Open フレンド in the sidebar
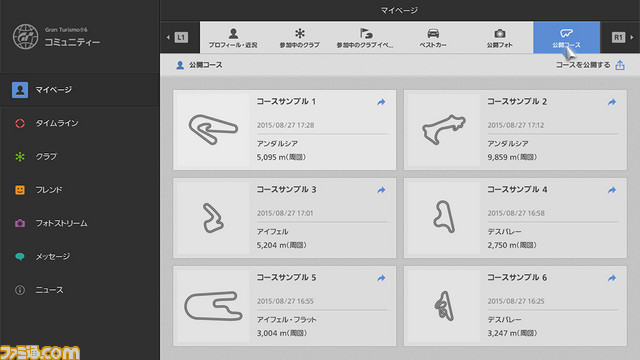 click(x=80, y=190)
